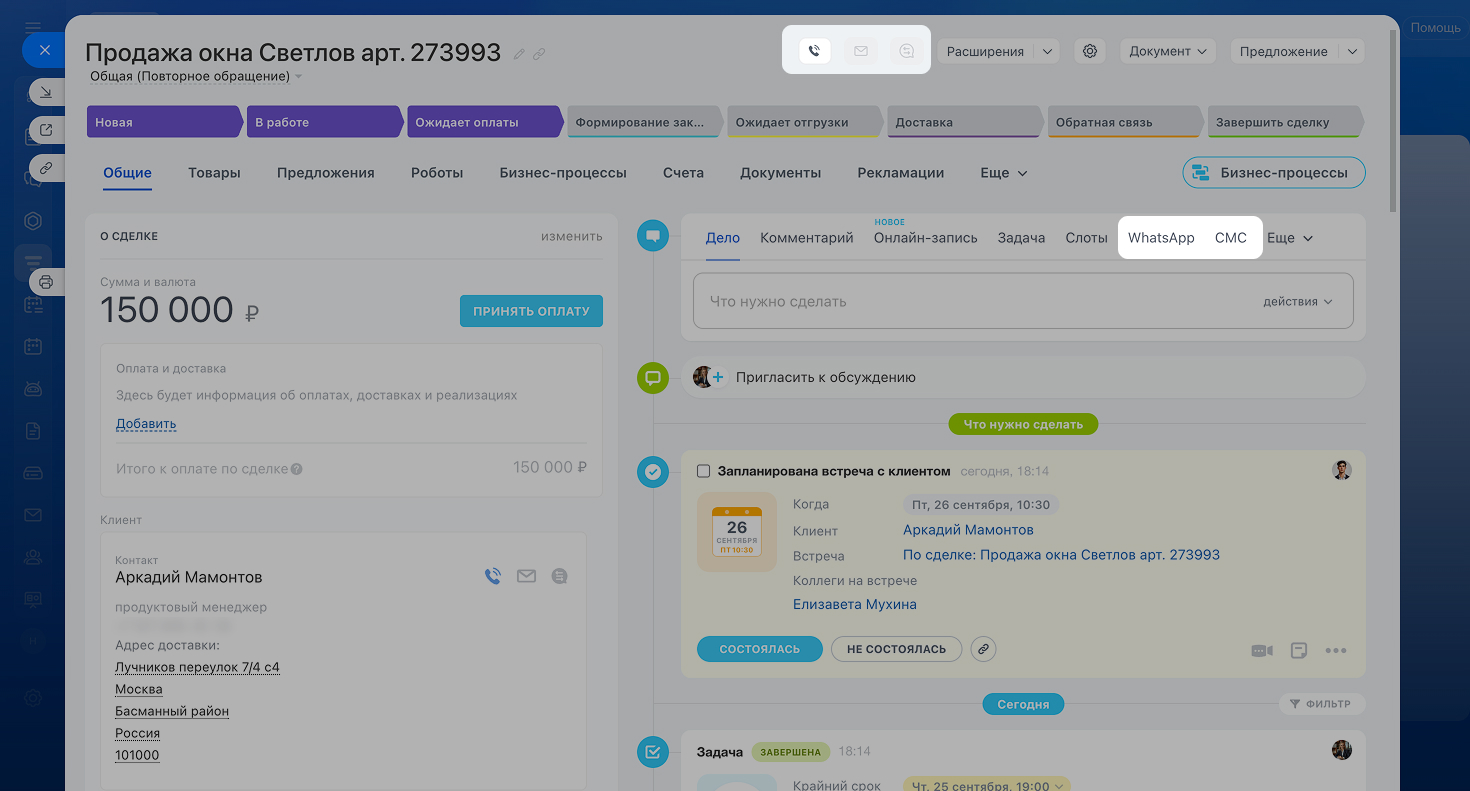This screenshot has height=791, width=1470.
Task: Click the ПРИНЯТЬ ОПЛАТУ button
Action: click(531, 311)
